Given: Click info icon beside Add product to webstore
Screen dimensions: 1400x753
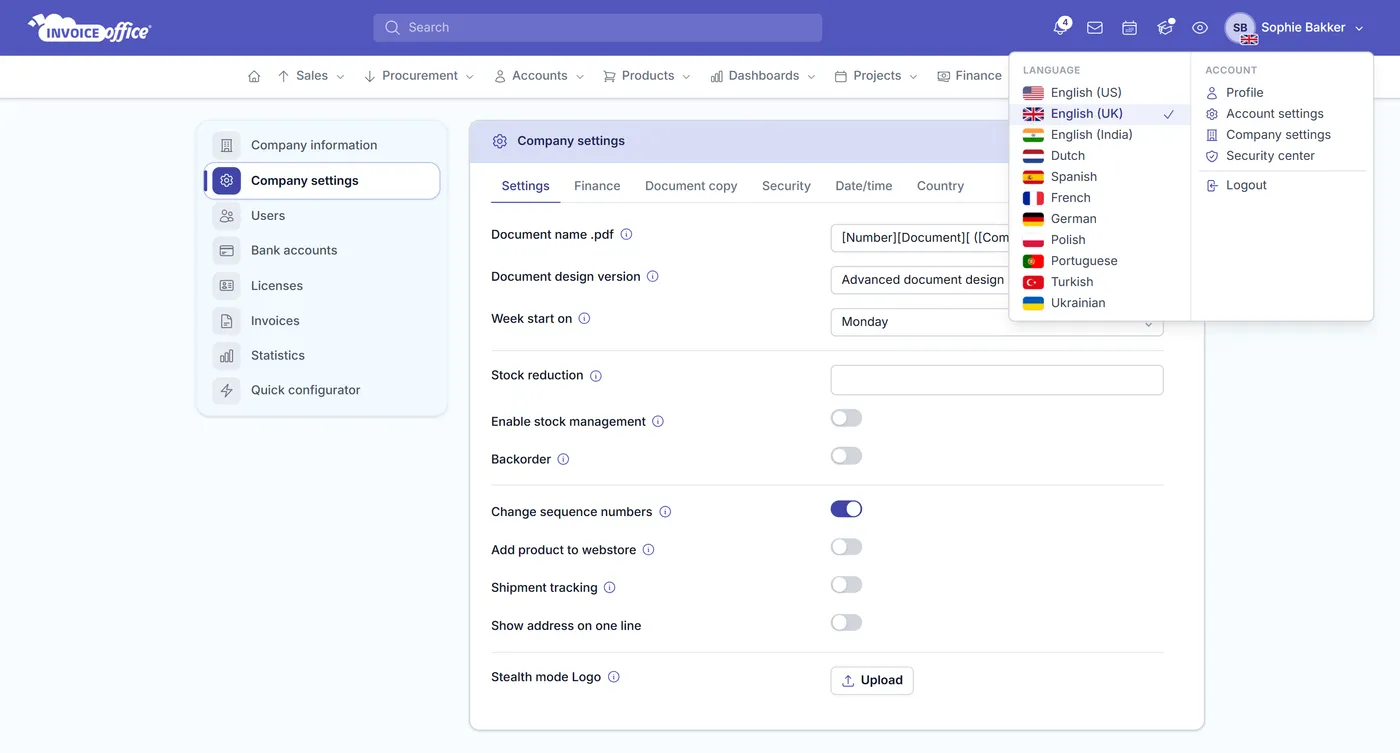Looking at the screenshot, I should point(648,549).
